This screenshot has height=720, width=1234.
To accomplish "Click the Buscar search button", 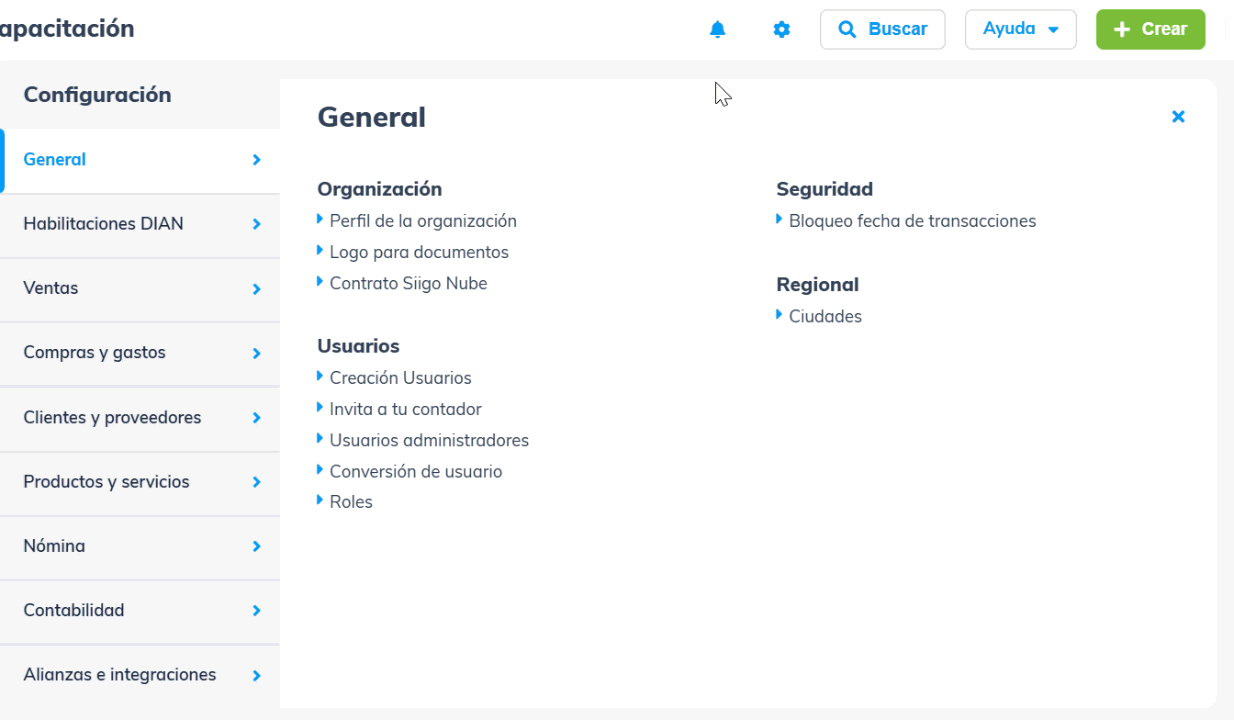I will click(x=882, y=30).
